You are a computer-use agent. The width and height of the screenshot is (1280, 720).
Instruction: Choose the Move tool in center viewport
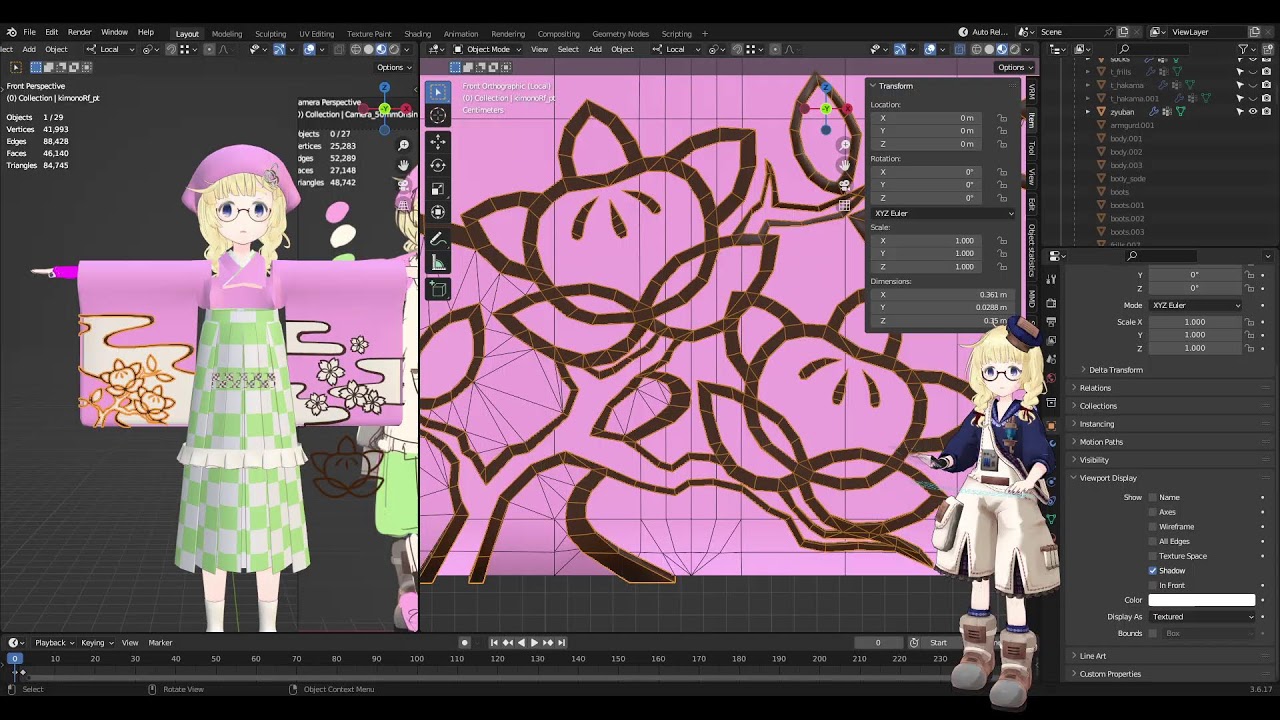click(x=438, y=142)
